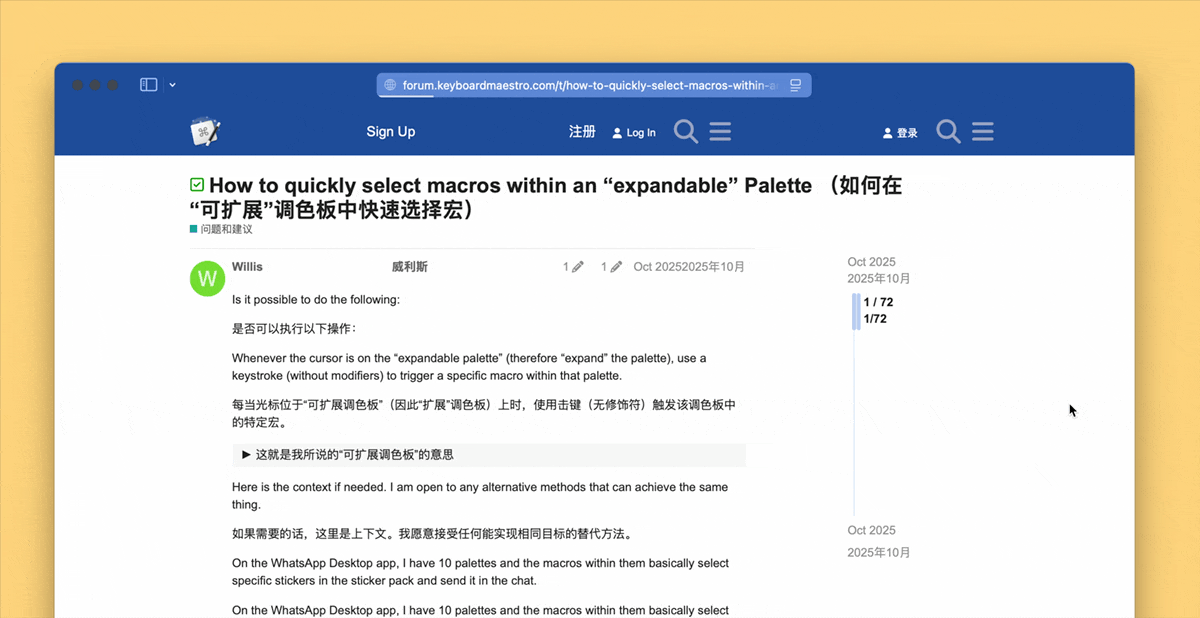Click the globe site icon in address bar
The height and width of the screenshot is (618, 1200).
[390, 85]
